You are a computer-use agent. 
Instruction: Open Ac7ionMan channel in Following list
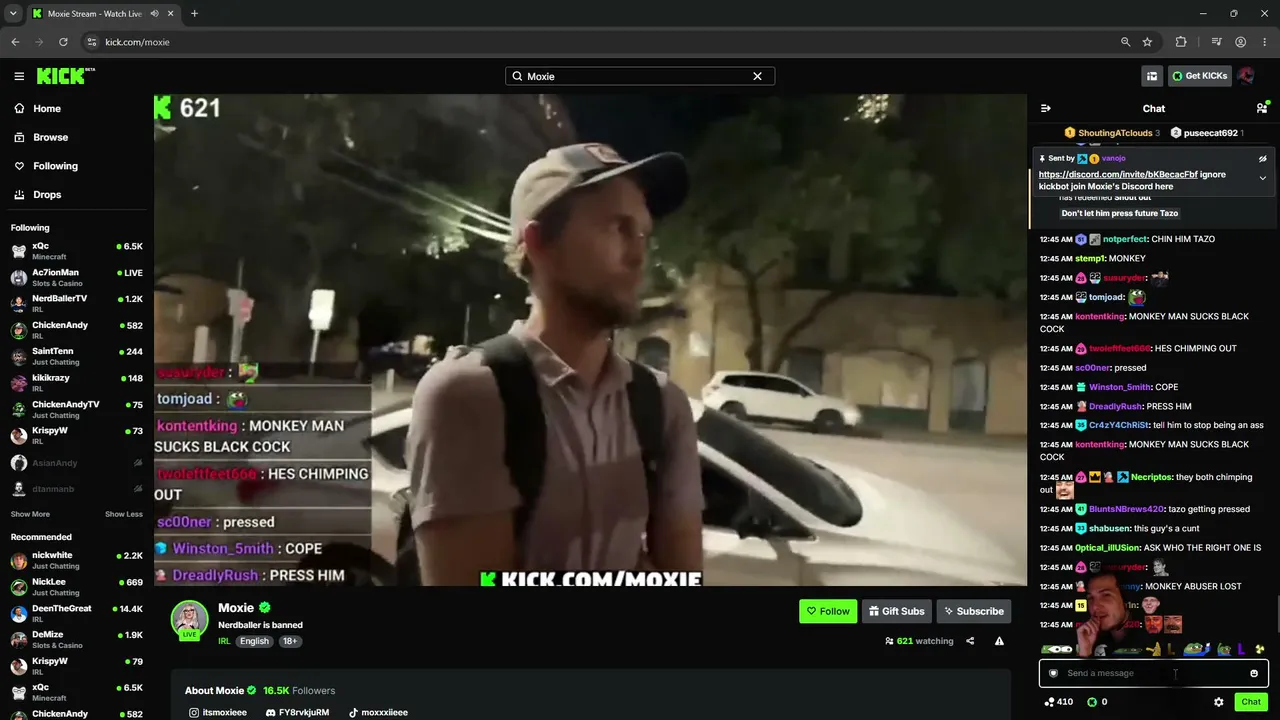coord(76,277)
